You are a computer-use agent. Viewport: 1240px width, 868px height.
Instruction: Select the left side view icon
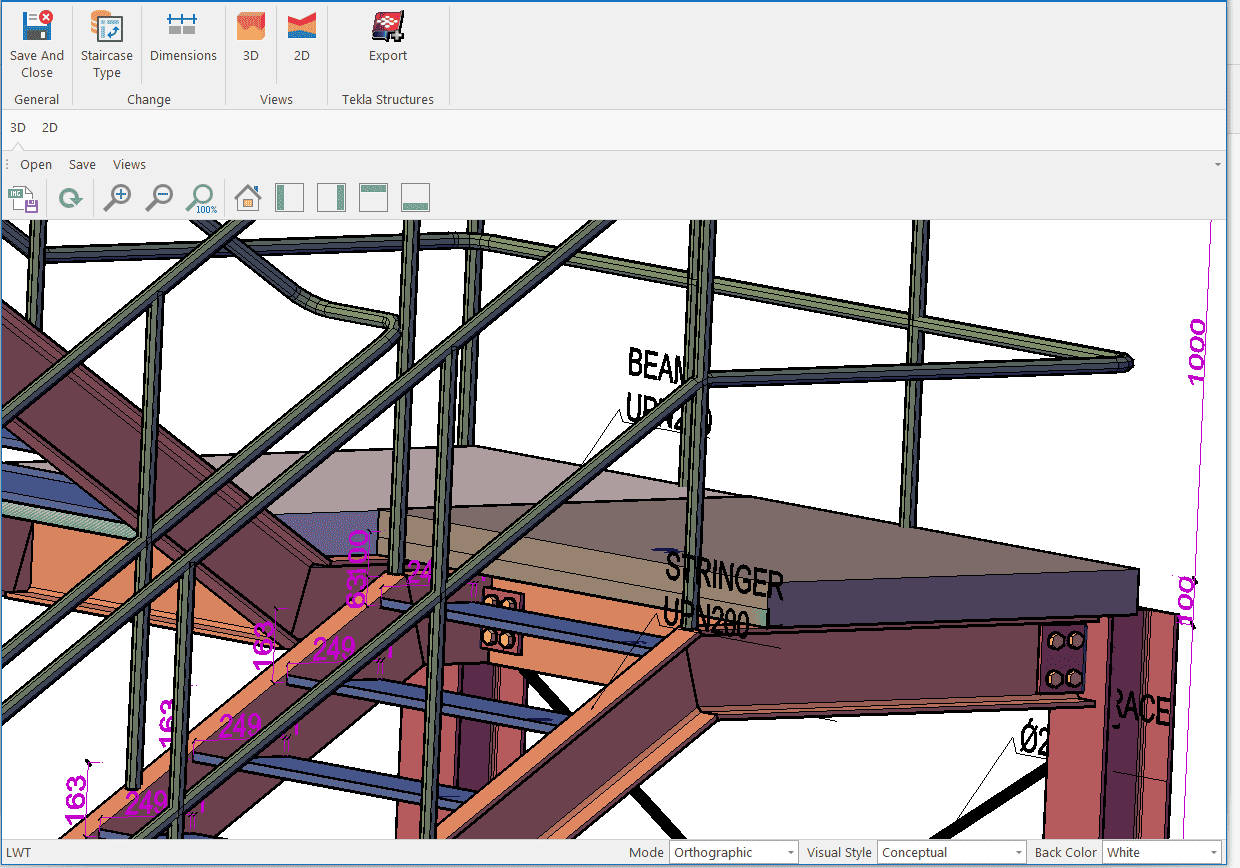click(x=289, y=198)
